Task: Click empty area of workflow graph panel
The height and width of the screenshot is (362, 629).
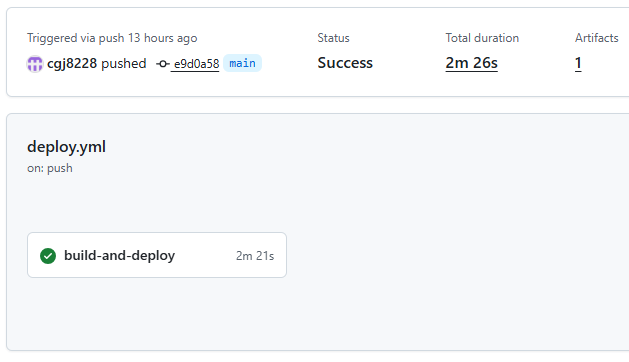Action: [x=441, y=241]
